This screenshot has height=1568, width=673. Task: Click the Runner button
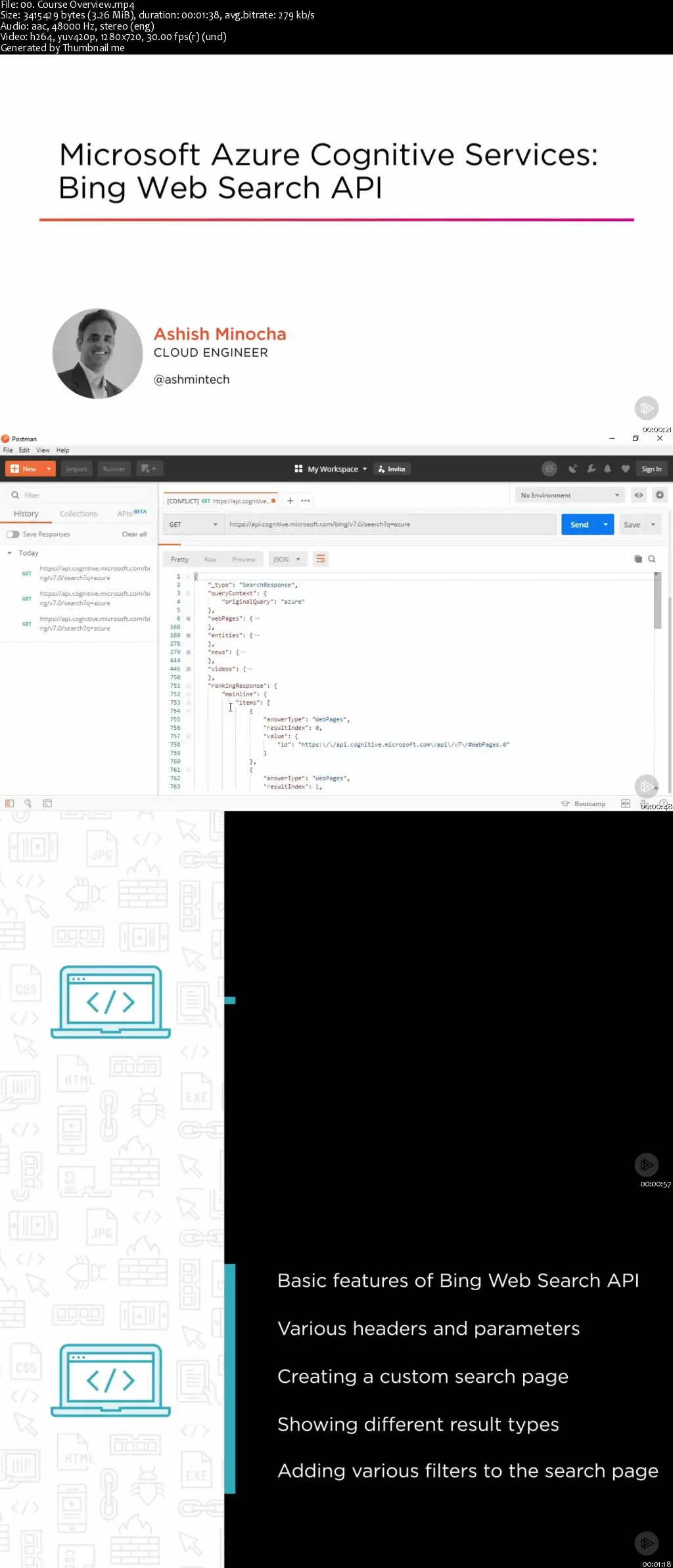[114, 468]
